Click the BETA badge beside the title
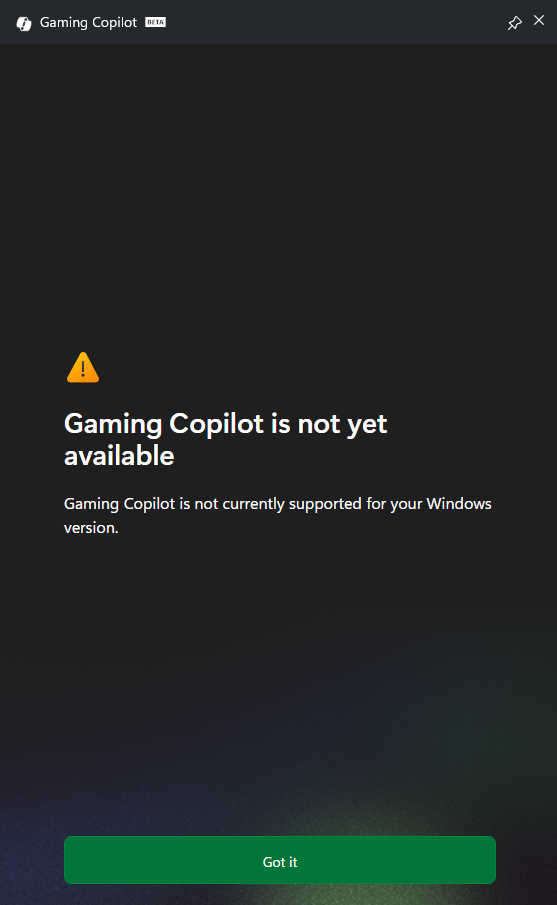This screenshot has width=557, height=905. pyautogui.click(x=155, y=23)
